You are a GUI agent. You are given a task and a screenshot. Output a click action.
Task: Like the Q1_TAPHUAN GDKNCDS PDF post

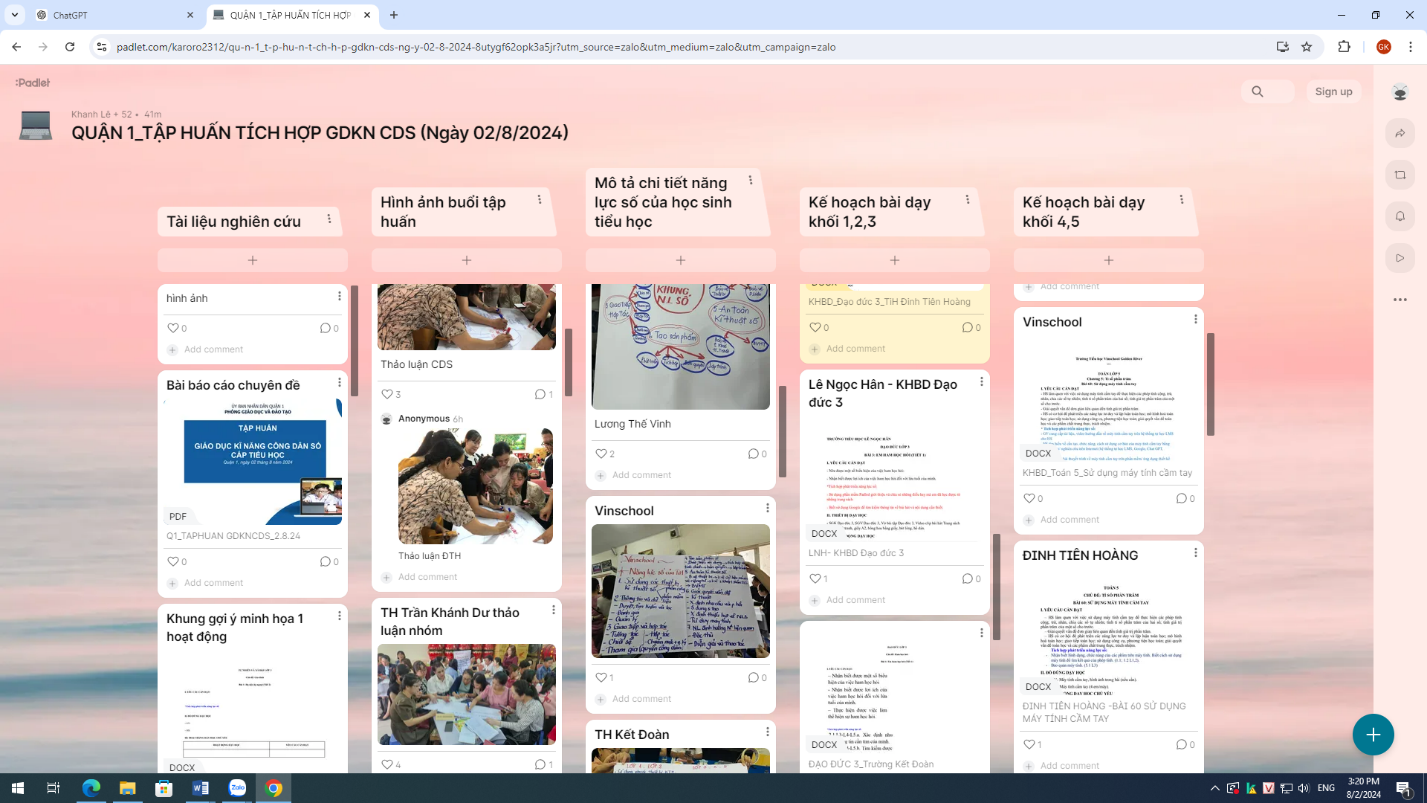[x=173, y=562]
